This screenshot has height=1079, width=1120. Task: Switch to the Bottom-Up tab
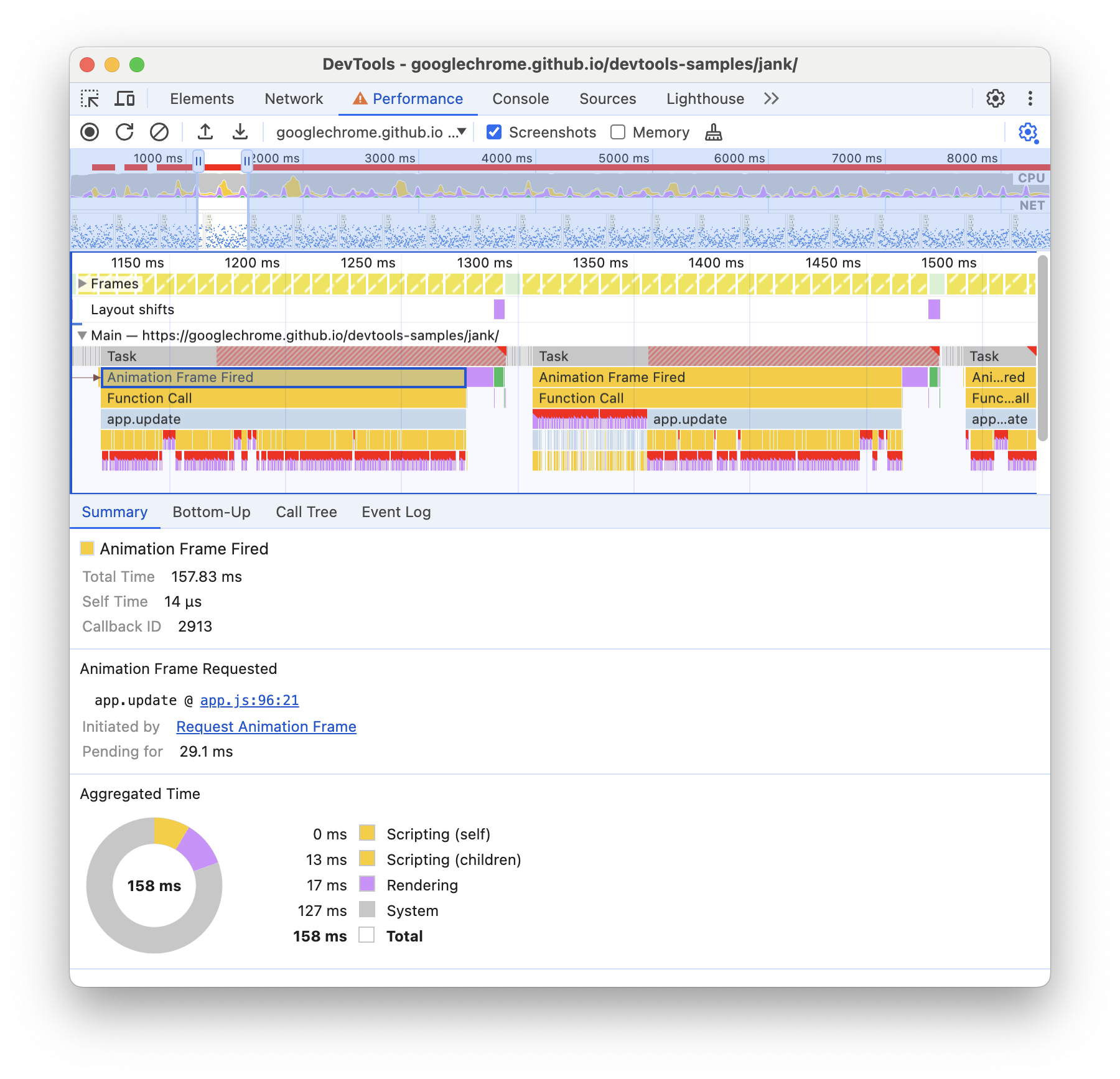click(212, 512)
